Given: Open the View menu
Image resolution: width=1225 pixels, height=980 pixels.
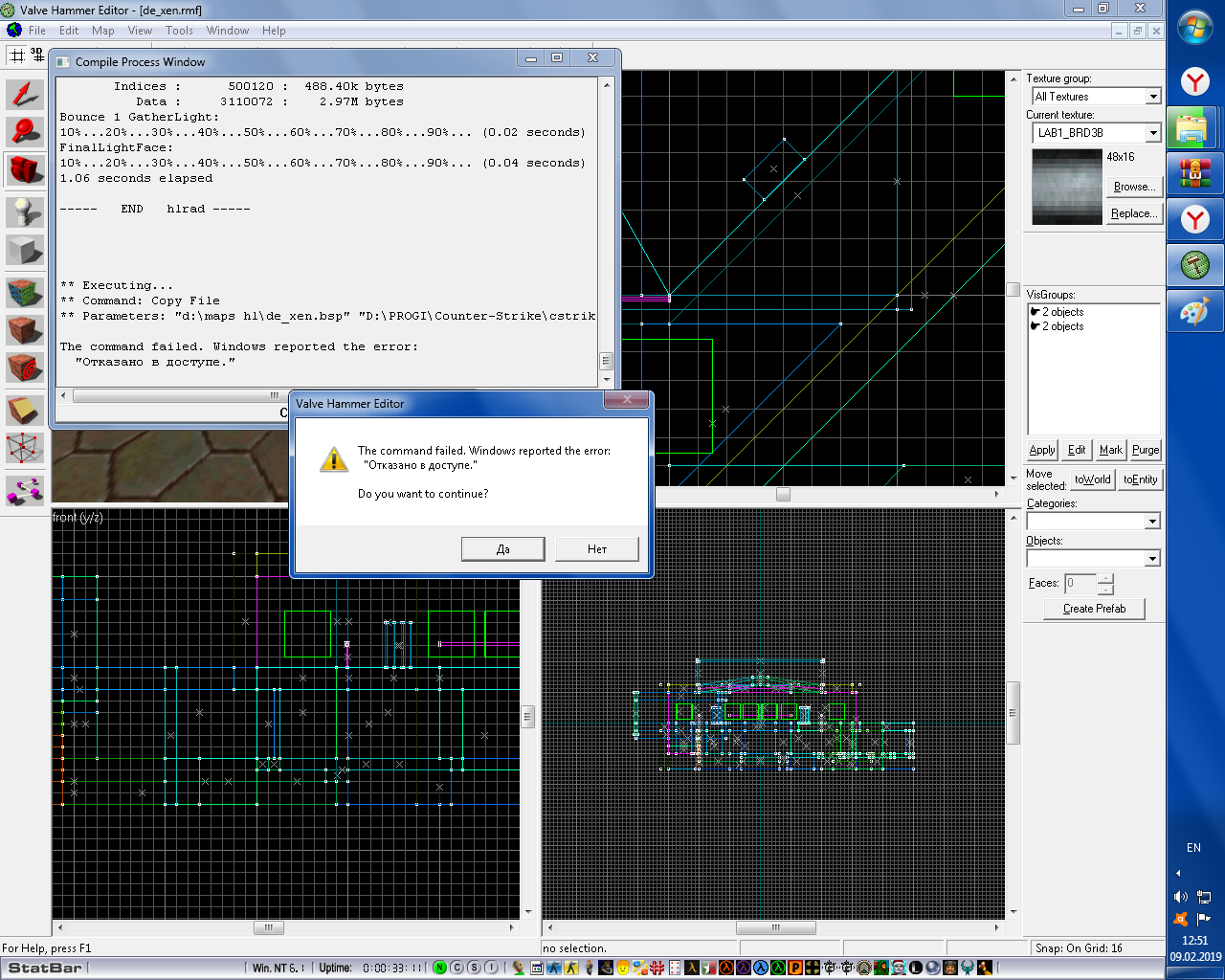Looking at the screenshot, I should [140, 31].
